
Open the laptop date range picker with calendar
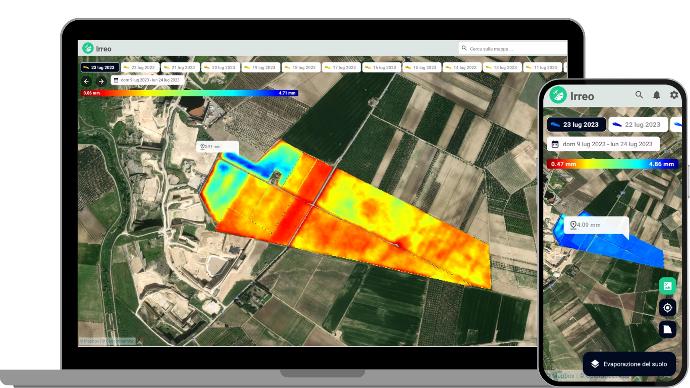(x=146, y=81)
